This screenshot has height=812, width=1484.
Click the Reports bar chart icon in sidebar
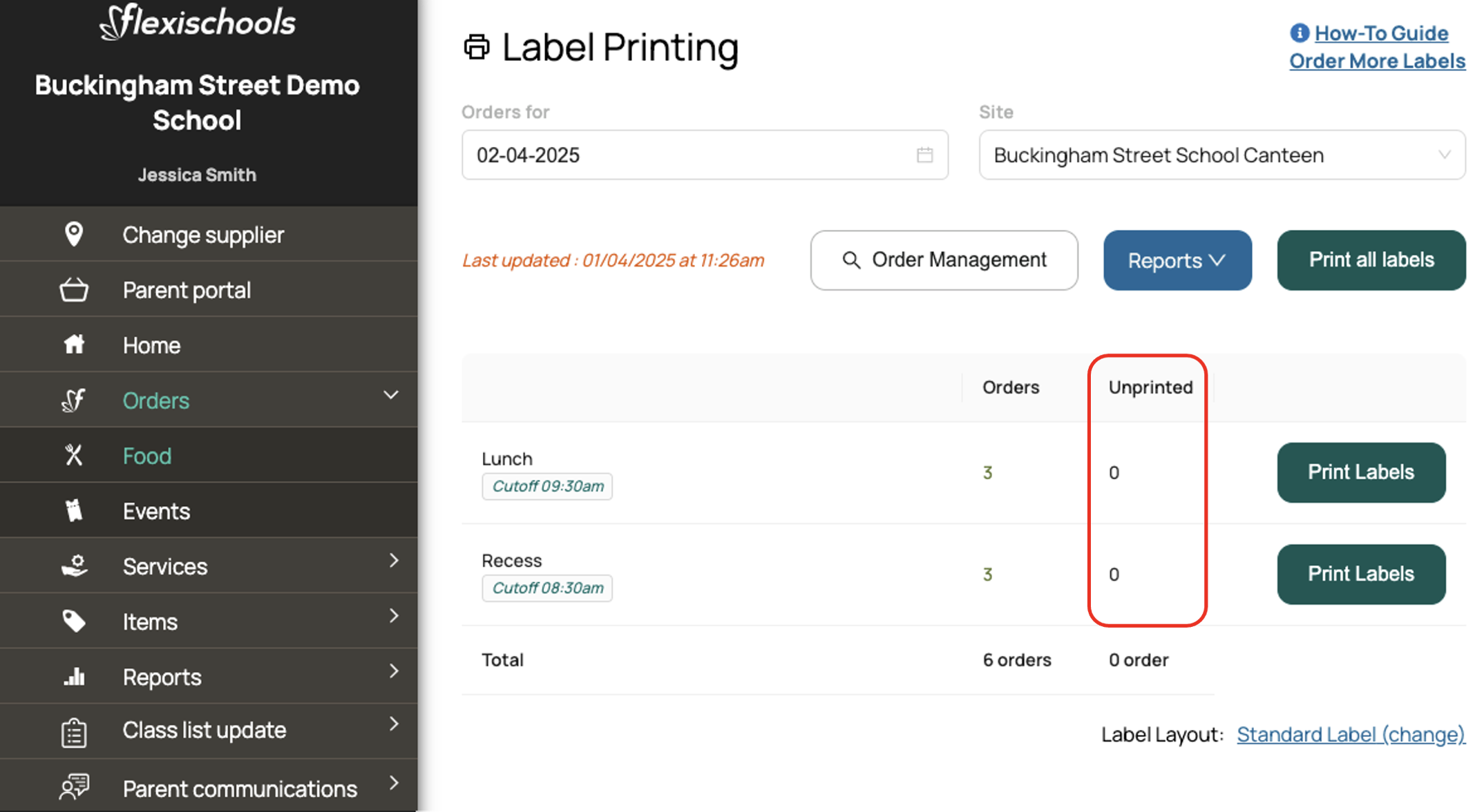pyautogui.click(x=74, y=676)
